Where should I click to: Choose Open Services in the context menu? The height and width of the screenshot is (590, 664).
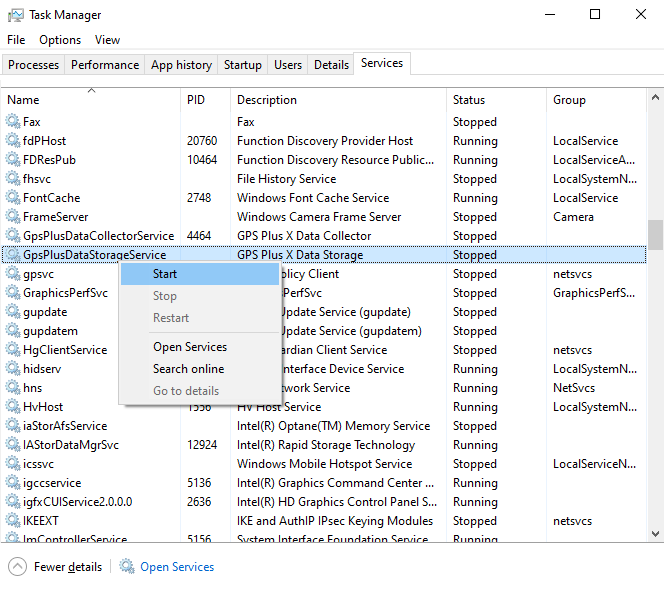pyautogui.click(x=190, y=347)
